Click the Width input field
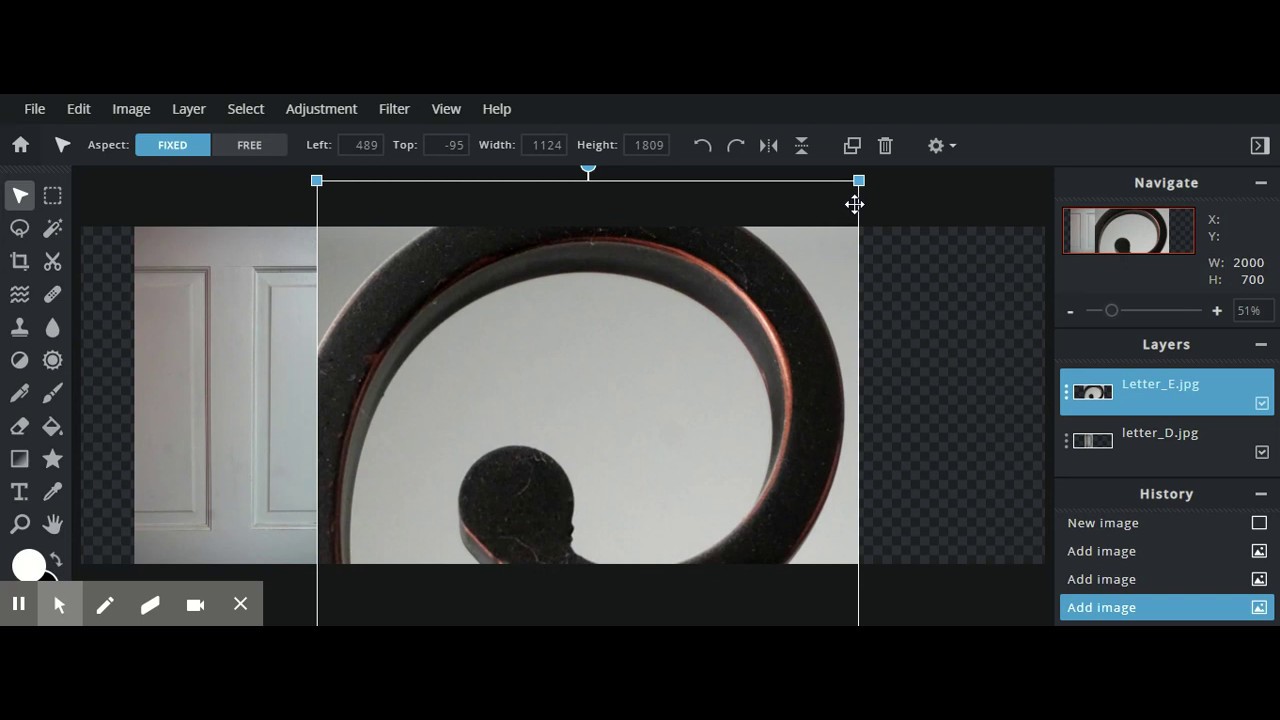The height and width of the screenshot is (720, 1280). click(x=545, y=145)
